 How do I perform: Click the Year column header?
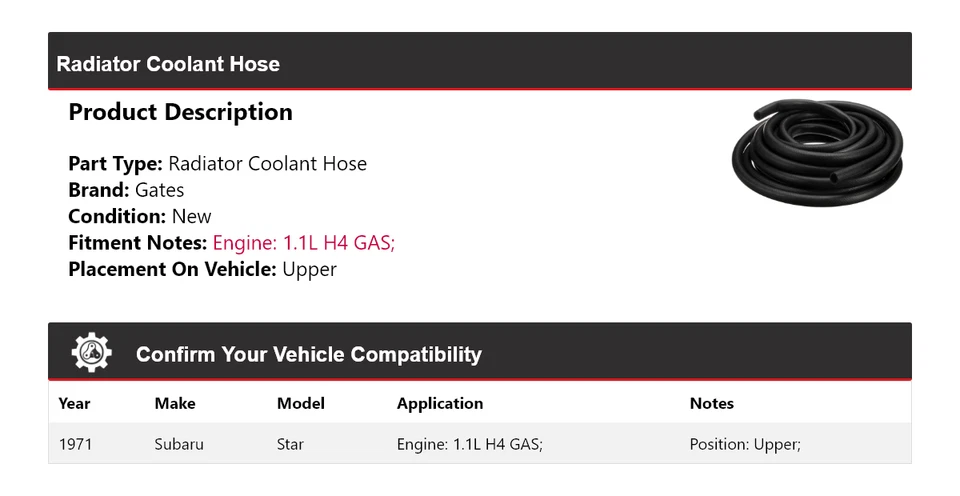74,404
